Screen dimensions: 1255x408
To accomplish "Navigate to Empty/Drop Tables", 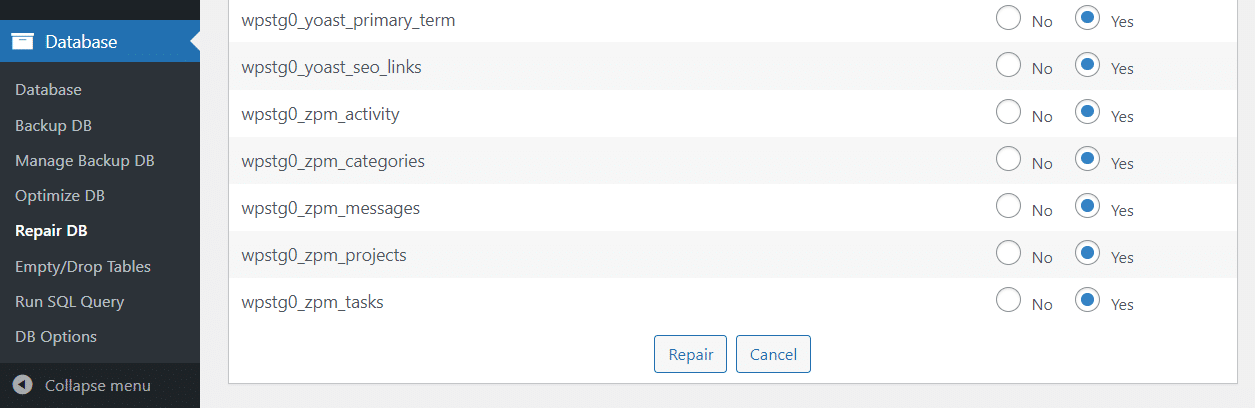I will tap(83, 266).
